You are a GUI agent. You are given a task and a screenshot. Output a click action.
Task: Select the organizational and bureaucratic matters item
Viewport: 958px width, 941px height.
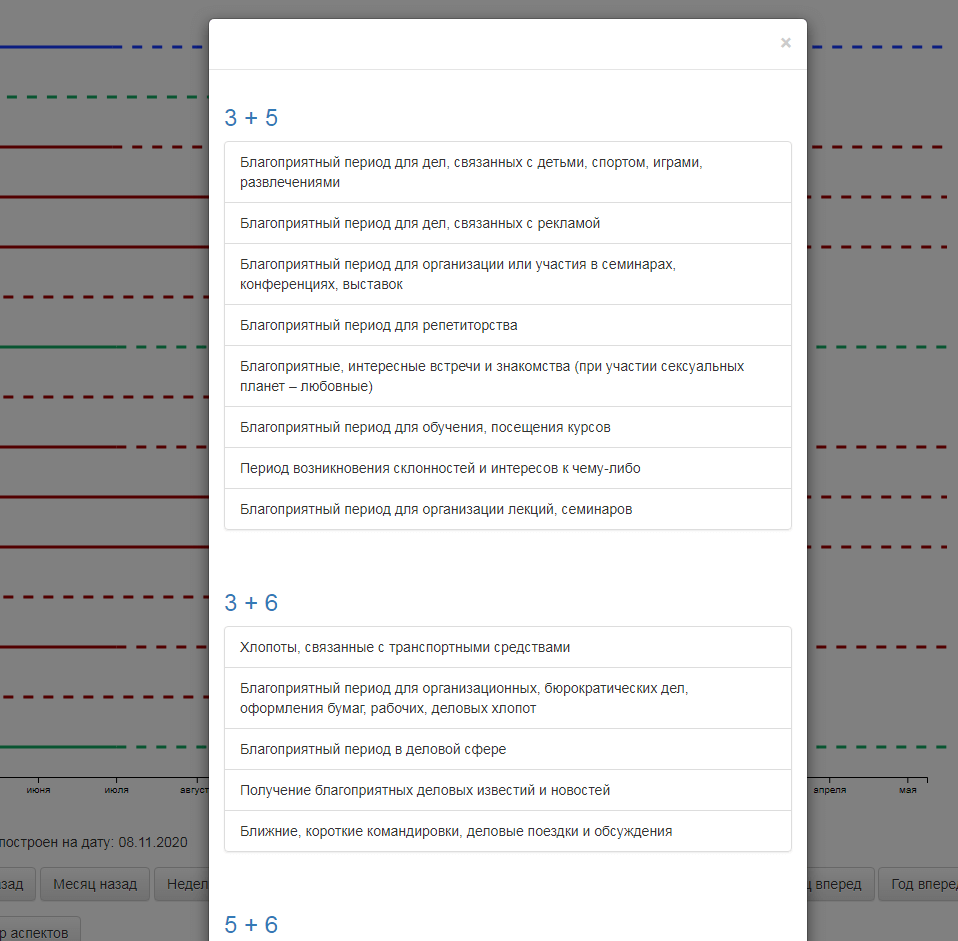click(x=507, y=698)
